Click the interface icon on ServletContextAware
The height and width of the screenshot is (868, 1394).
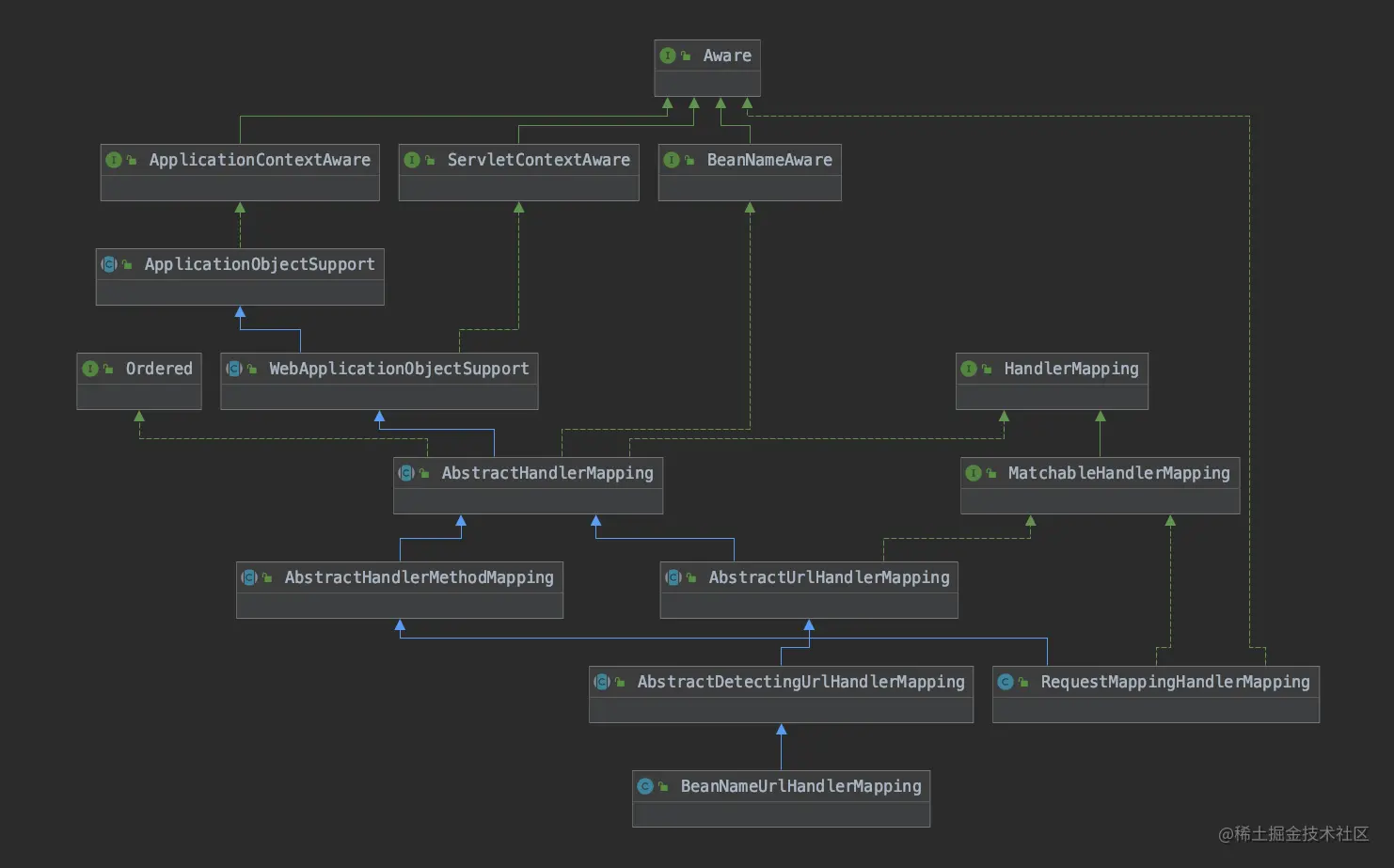412,160
